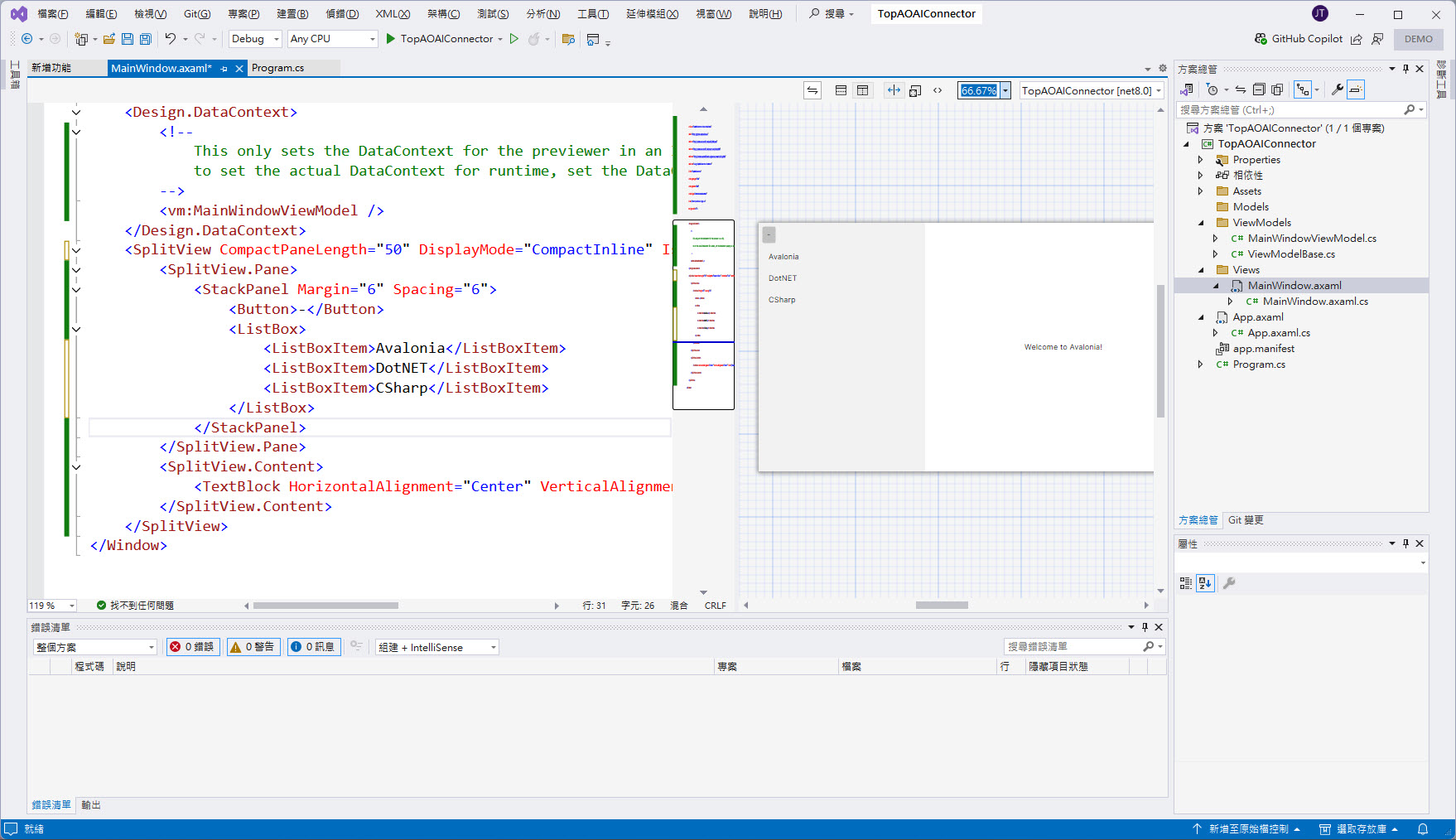Screen dimensions: 1456x840
Task: Swap panes icon in previewer toolbar
Action: click(x=812, y=90)
